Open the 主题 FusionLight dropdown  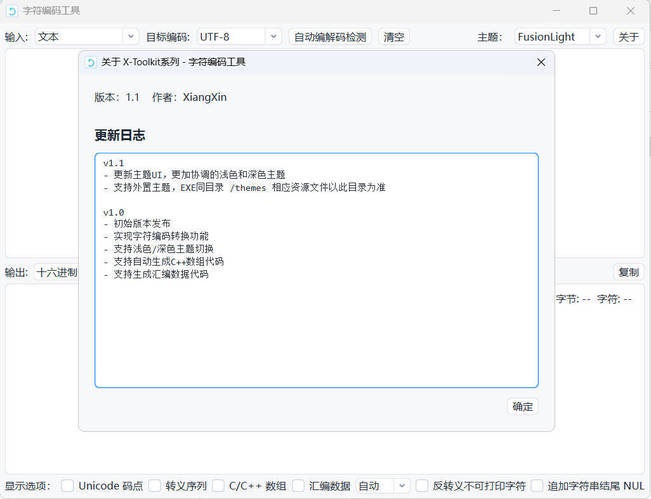tap(559, 37)
